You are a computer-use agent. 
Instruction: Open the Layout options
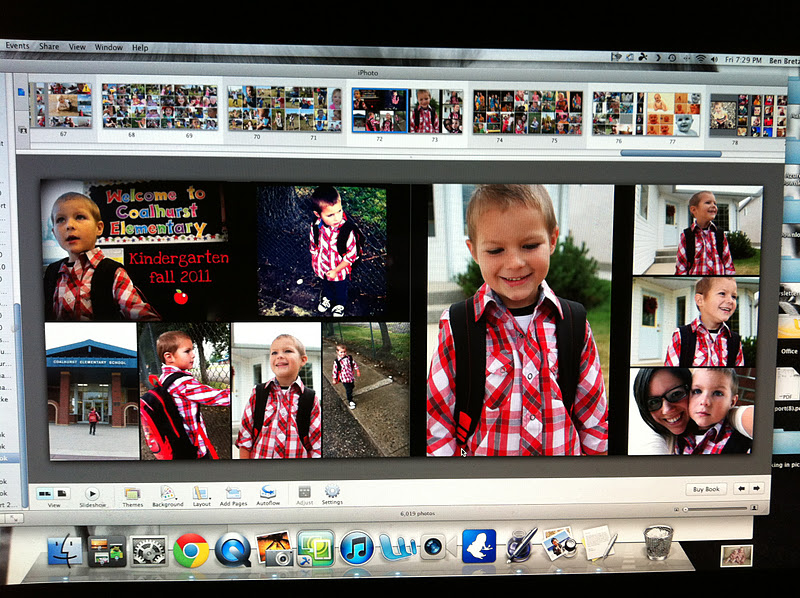(x=201, y=493)
